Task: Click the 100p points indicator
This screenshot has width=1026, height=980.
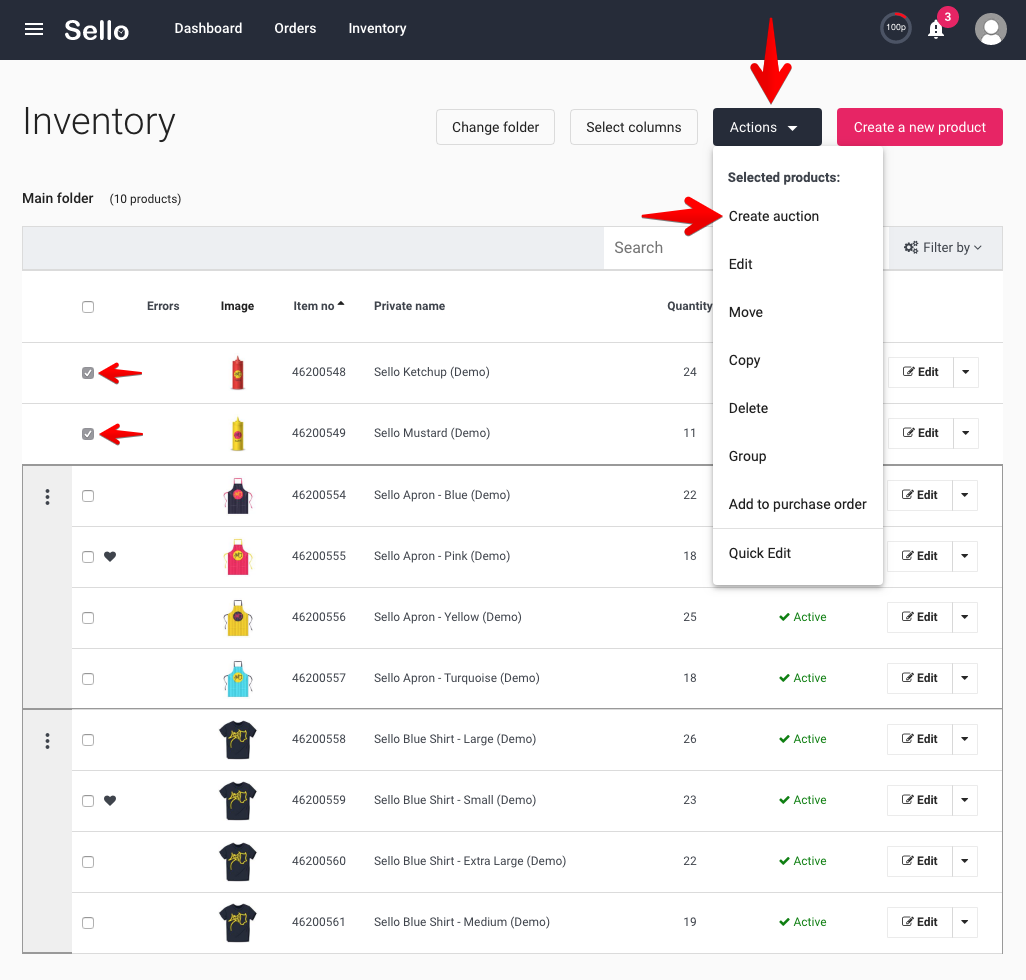Action: [896, 28]
